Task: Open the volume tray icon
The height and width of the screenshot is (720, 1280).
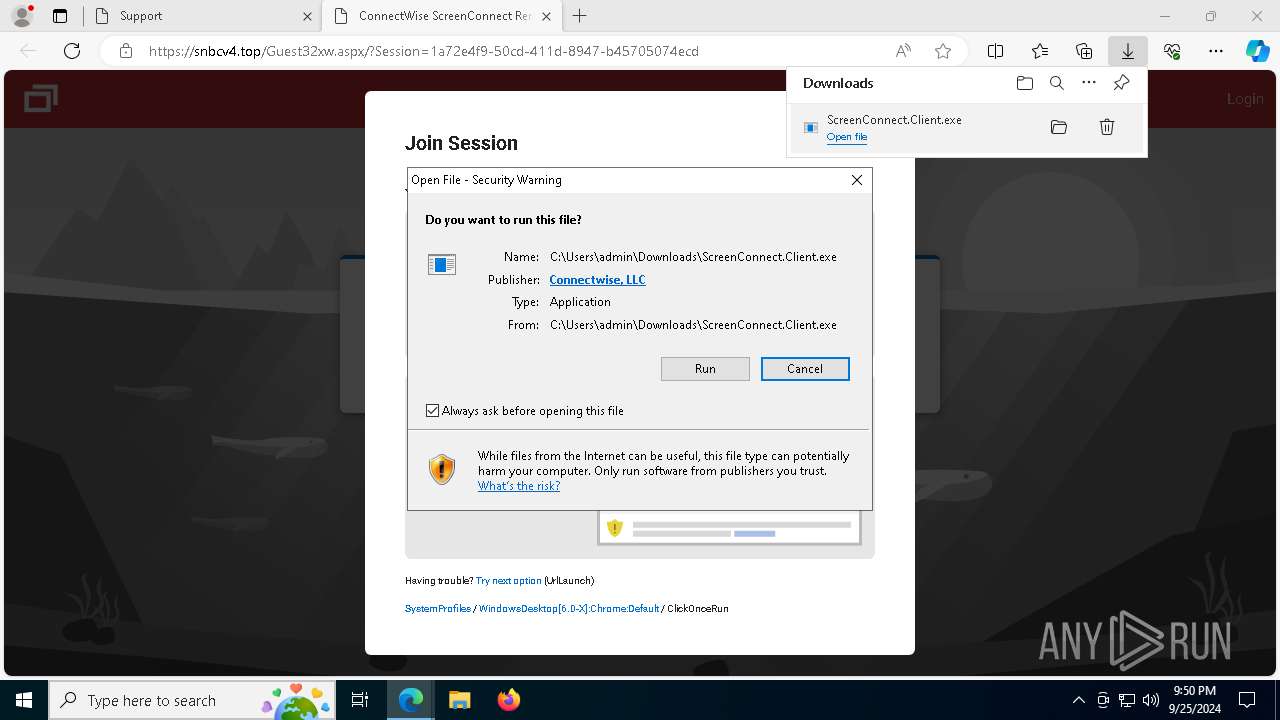Action: coord(1151,700)
